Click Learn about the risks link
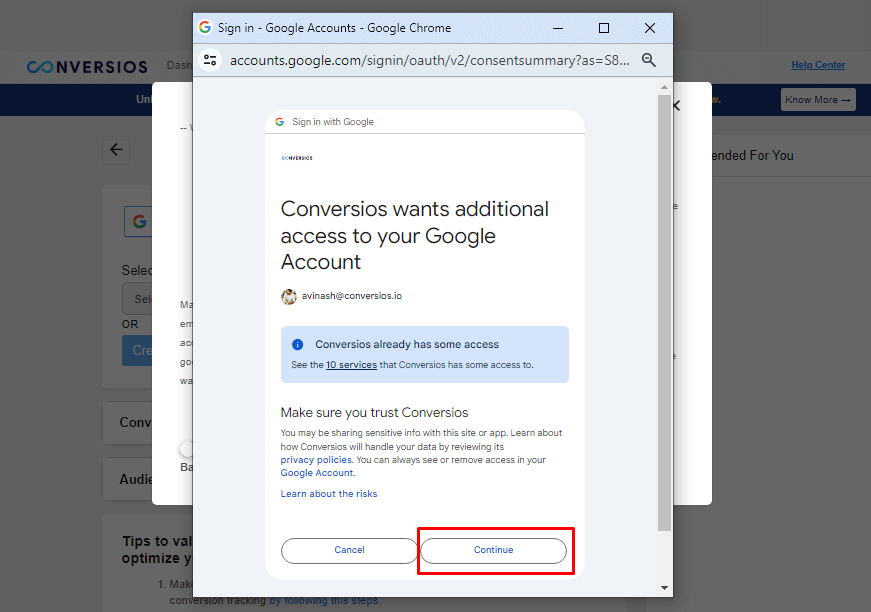 [329, 494]
